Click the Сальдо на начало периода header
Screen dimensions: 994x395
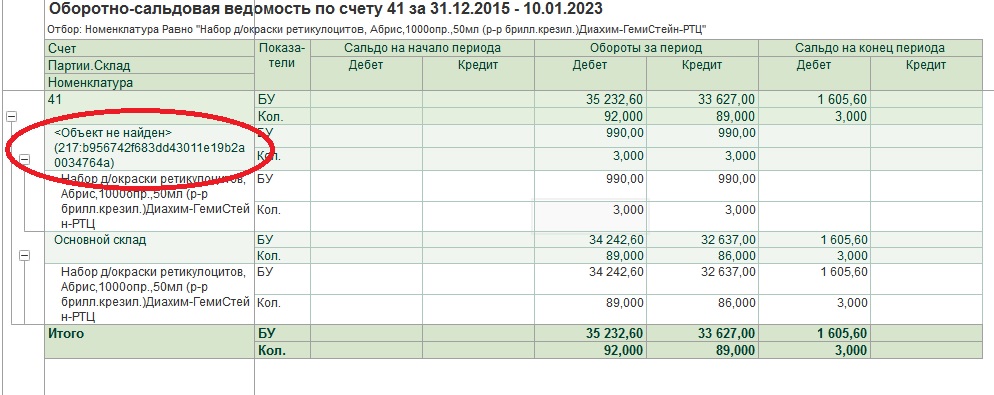pyautogui.click(x=422, y=48)
